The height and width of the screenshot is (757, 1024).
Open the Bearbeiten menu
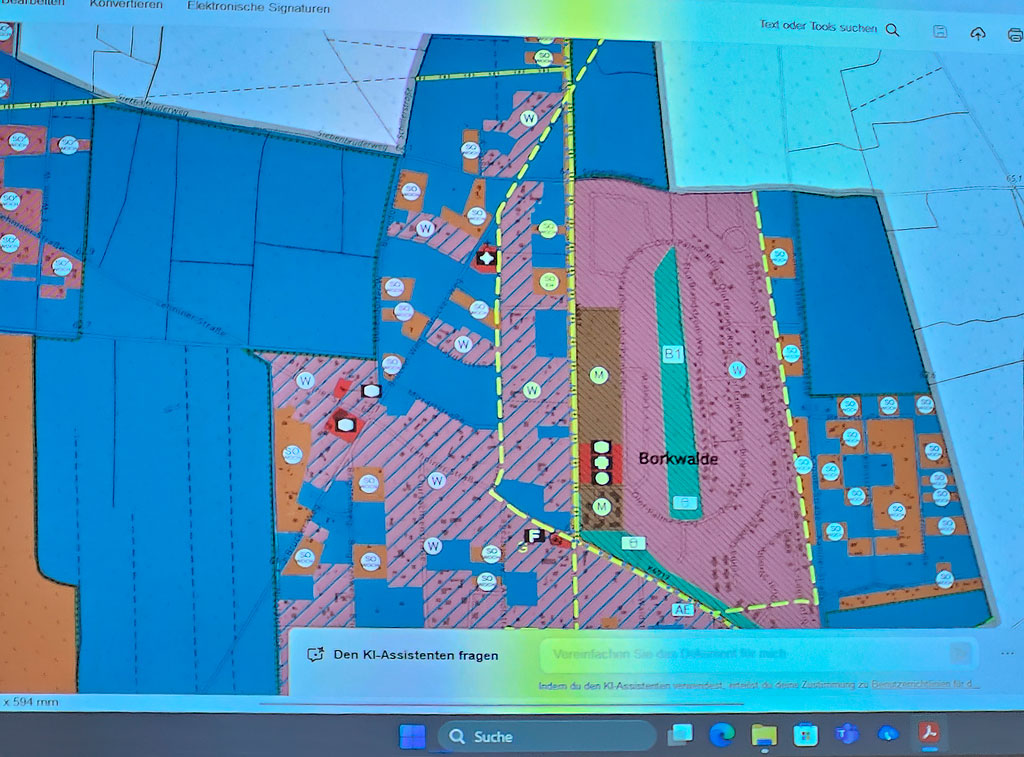(30, 4)
